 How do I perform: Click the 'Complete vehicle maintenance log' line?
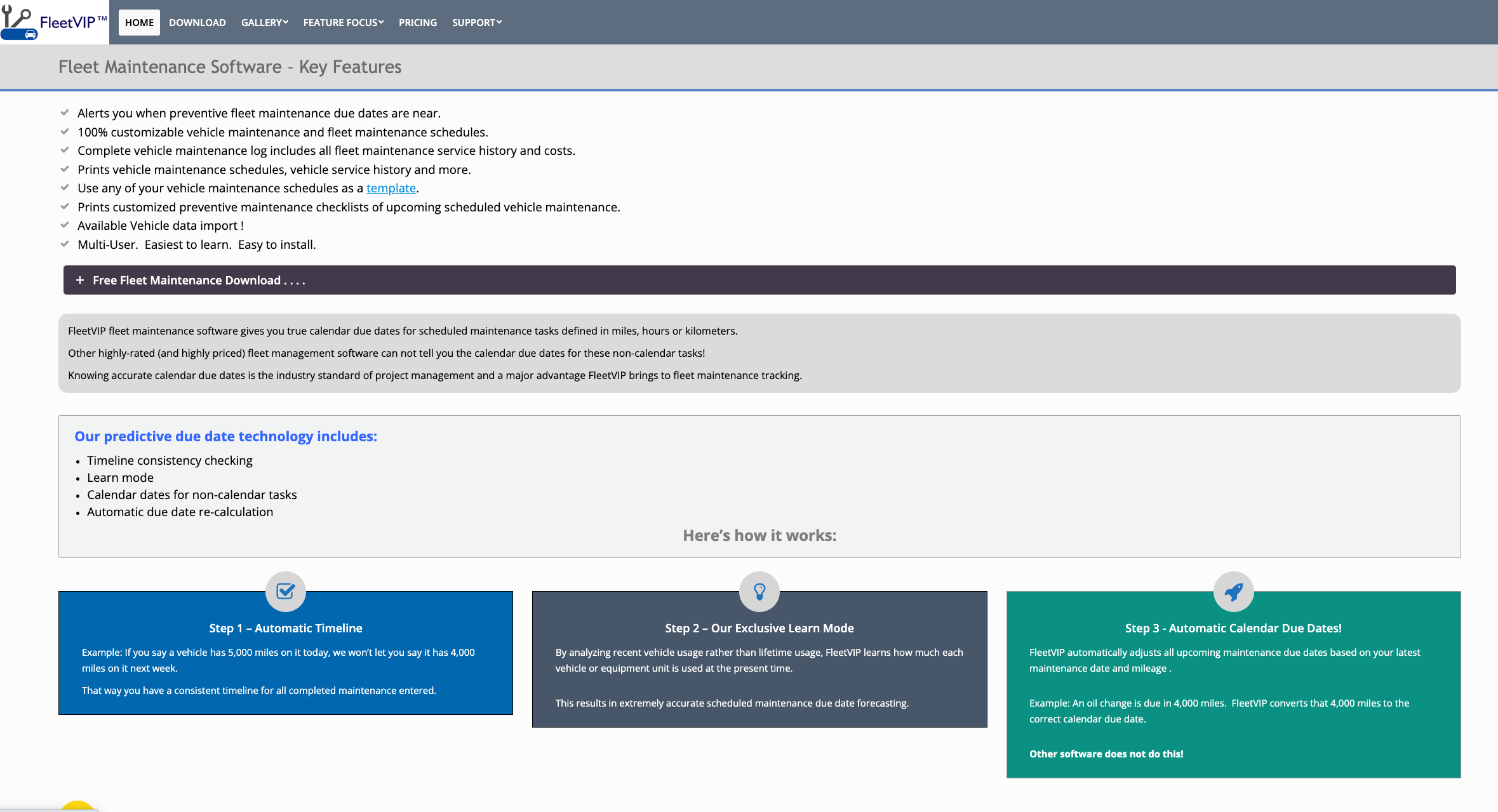pyautogui.click(x=326, y=150)
